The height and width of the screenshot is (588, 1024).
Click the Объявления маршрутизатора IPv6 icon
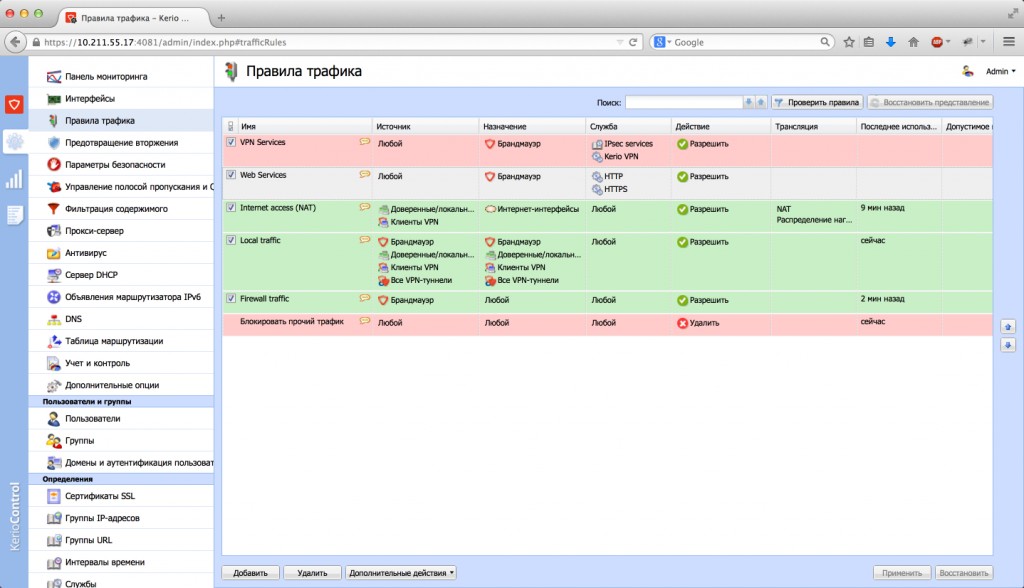(54, 297)
